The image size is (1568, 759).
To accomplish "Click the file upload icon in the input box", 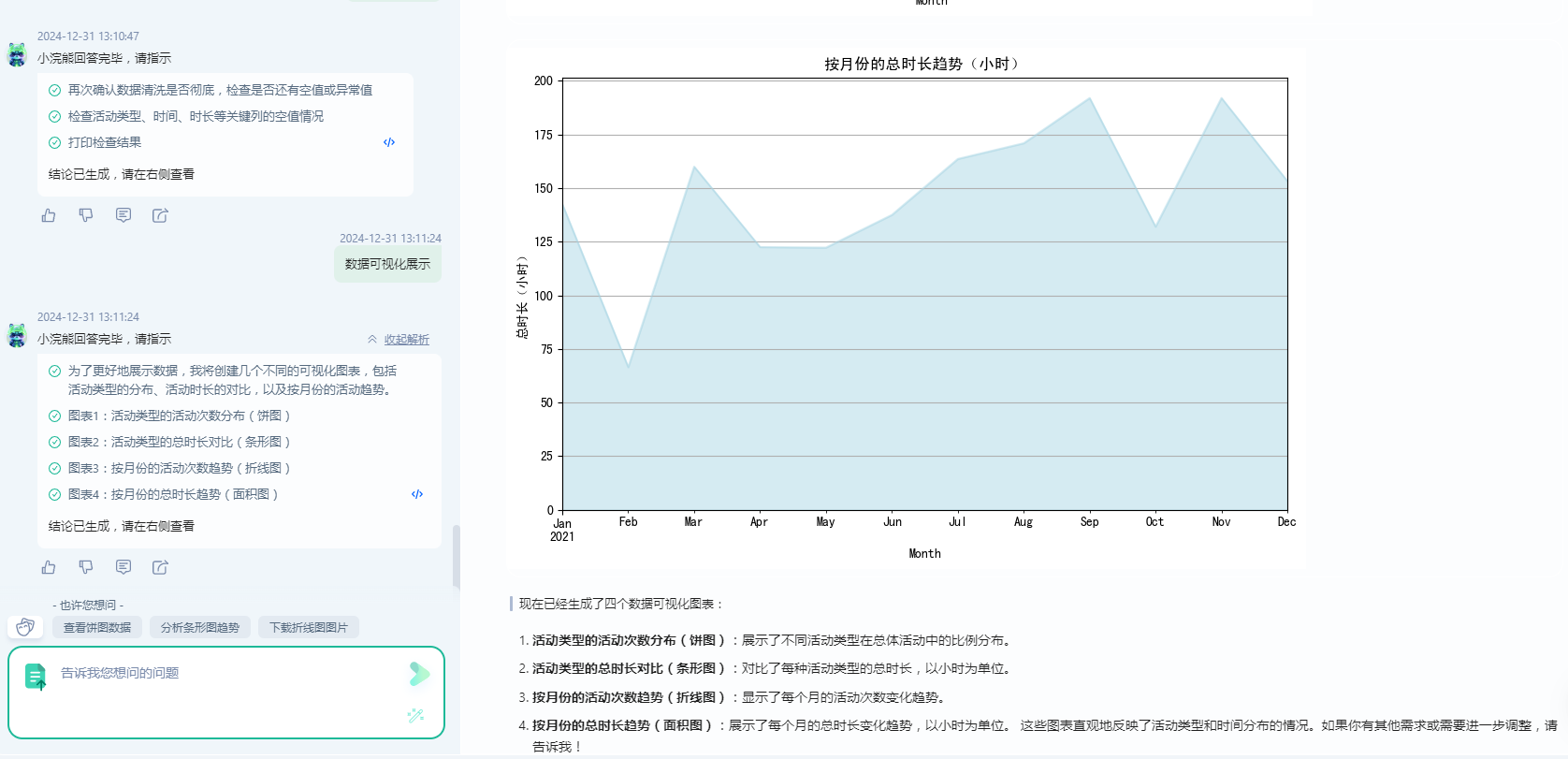I will [36, 676].
